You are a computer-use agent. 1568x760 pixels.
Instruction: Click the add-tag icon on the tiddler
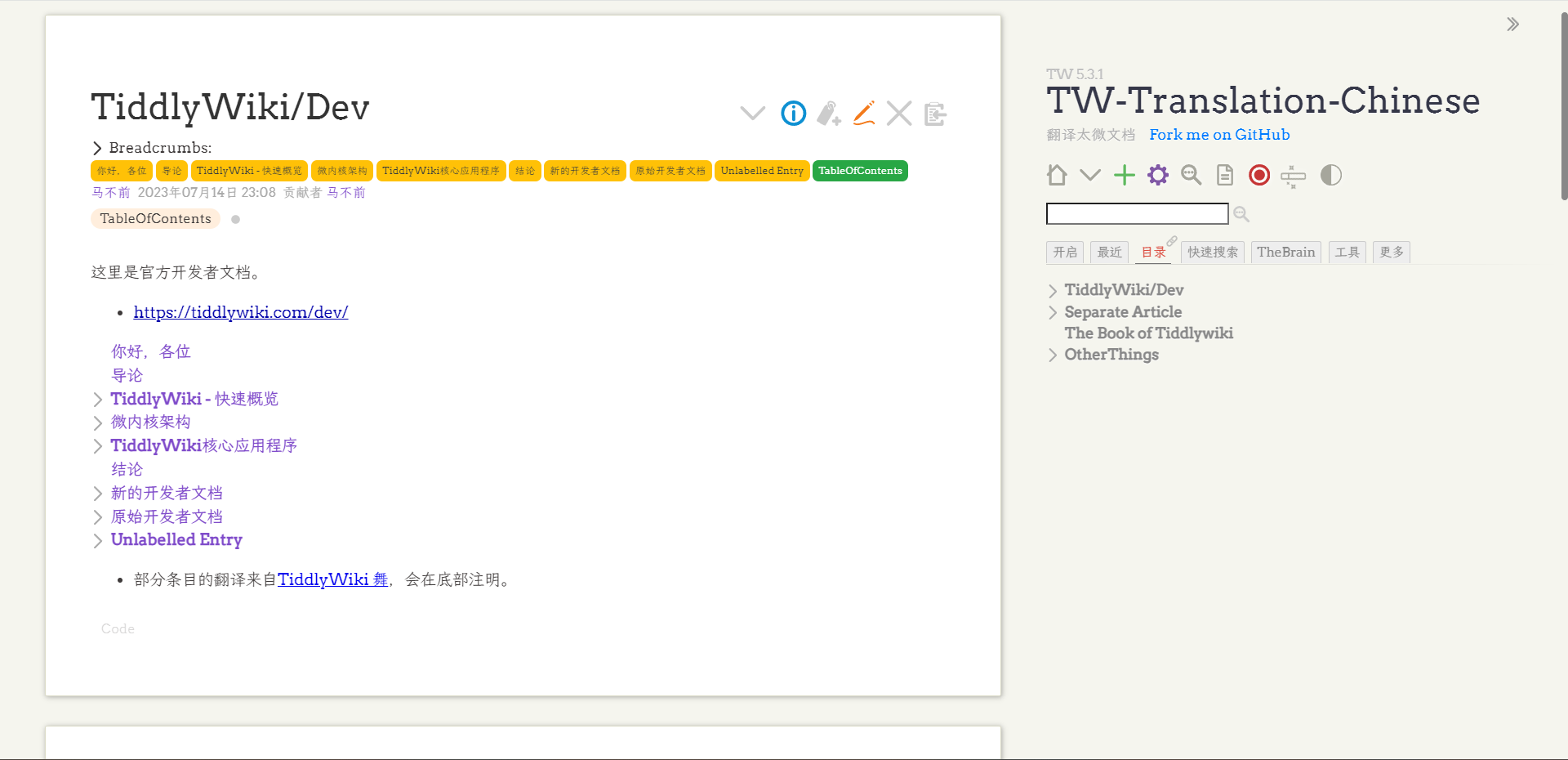coord(829,114)
